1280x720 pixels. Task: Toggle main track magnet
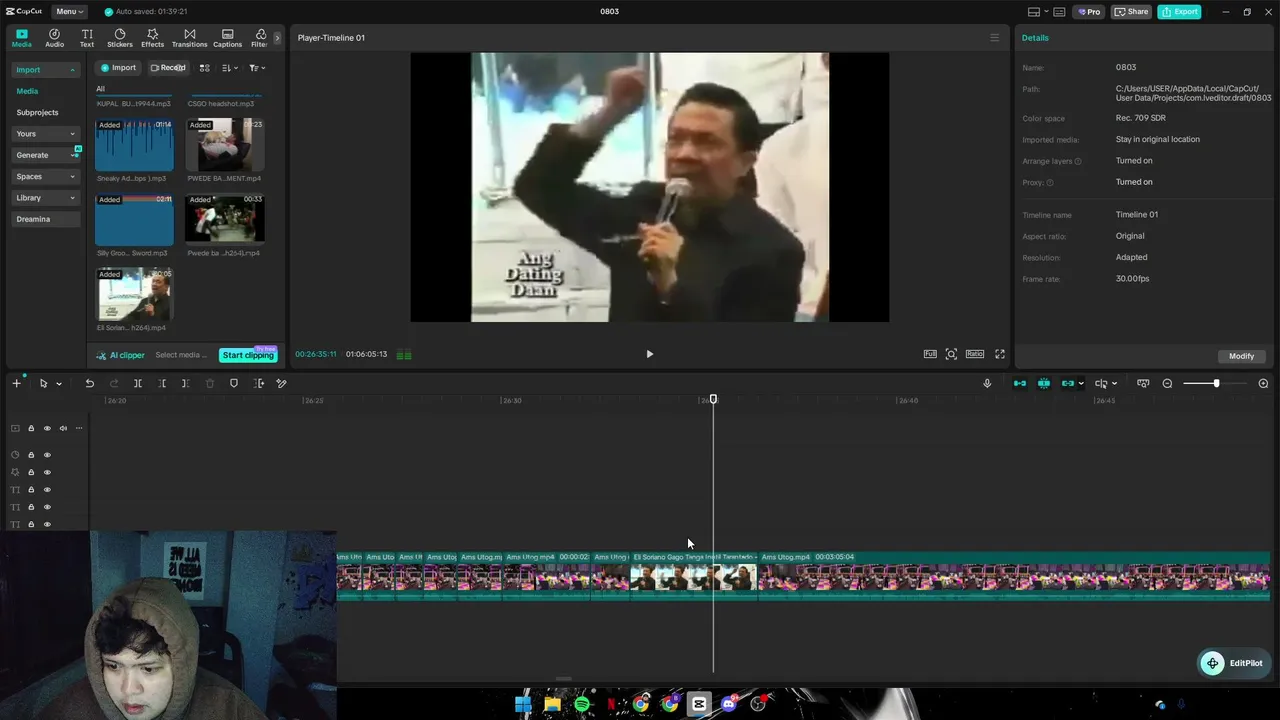1020,383
